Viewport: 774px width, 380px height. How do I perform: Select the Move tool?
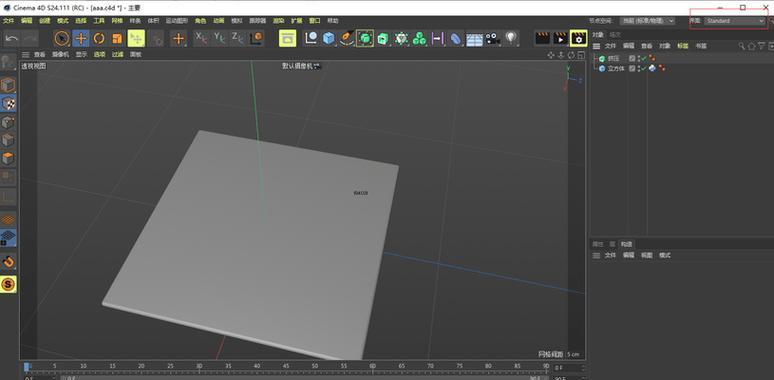(81, 38)
